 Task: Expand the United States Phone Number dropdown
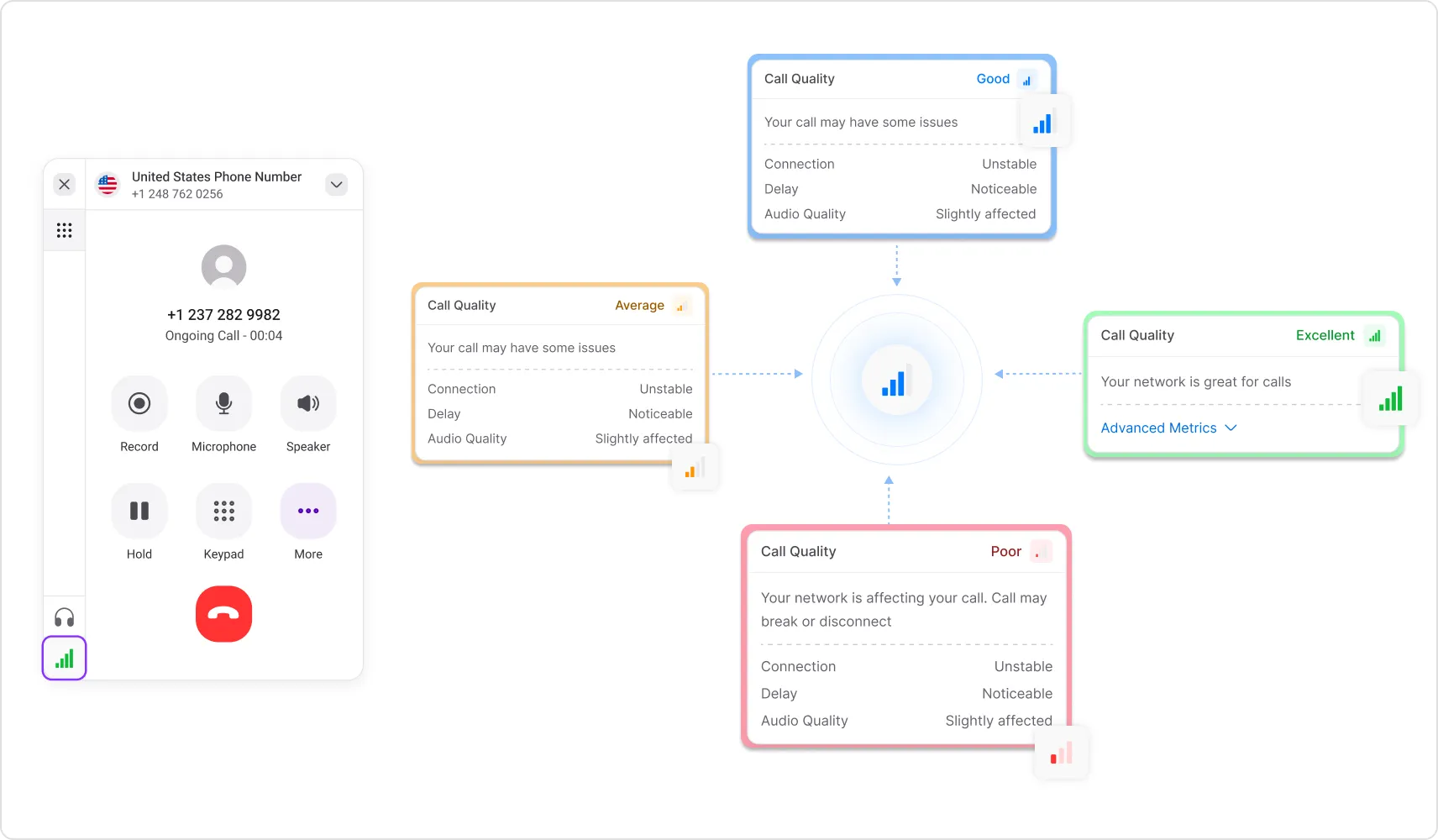tap(336, 185)
